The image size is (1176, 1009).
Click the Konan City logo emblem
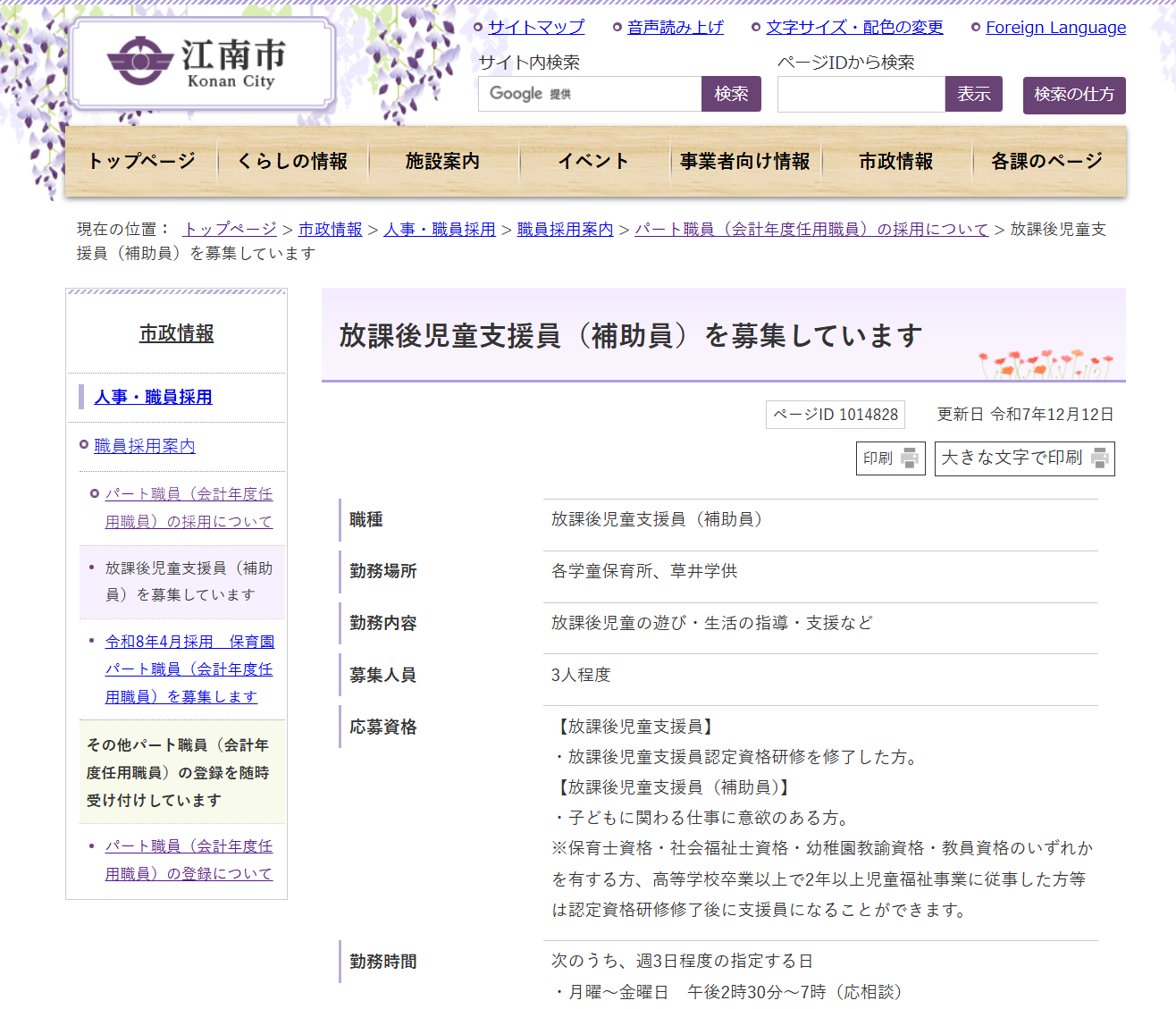point(140,61)
